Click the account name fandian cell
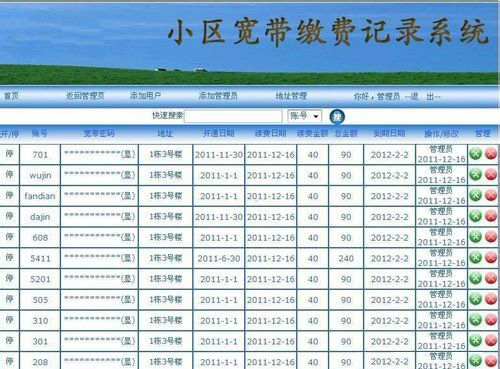 coord(40,196)
